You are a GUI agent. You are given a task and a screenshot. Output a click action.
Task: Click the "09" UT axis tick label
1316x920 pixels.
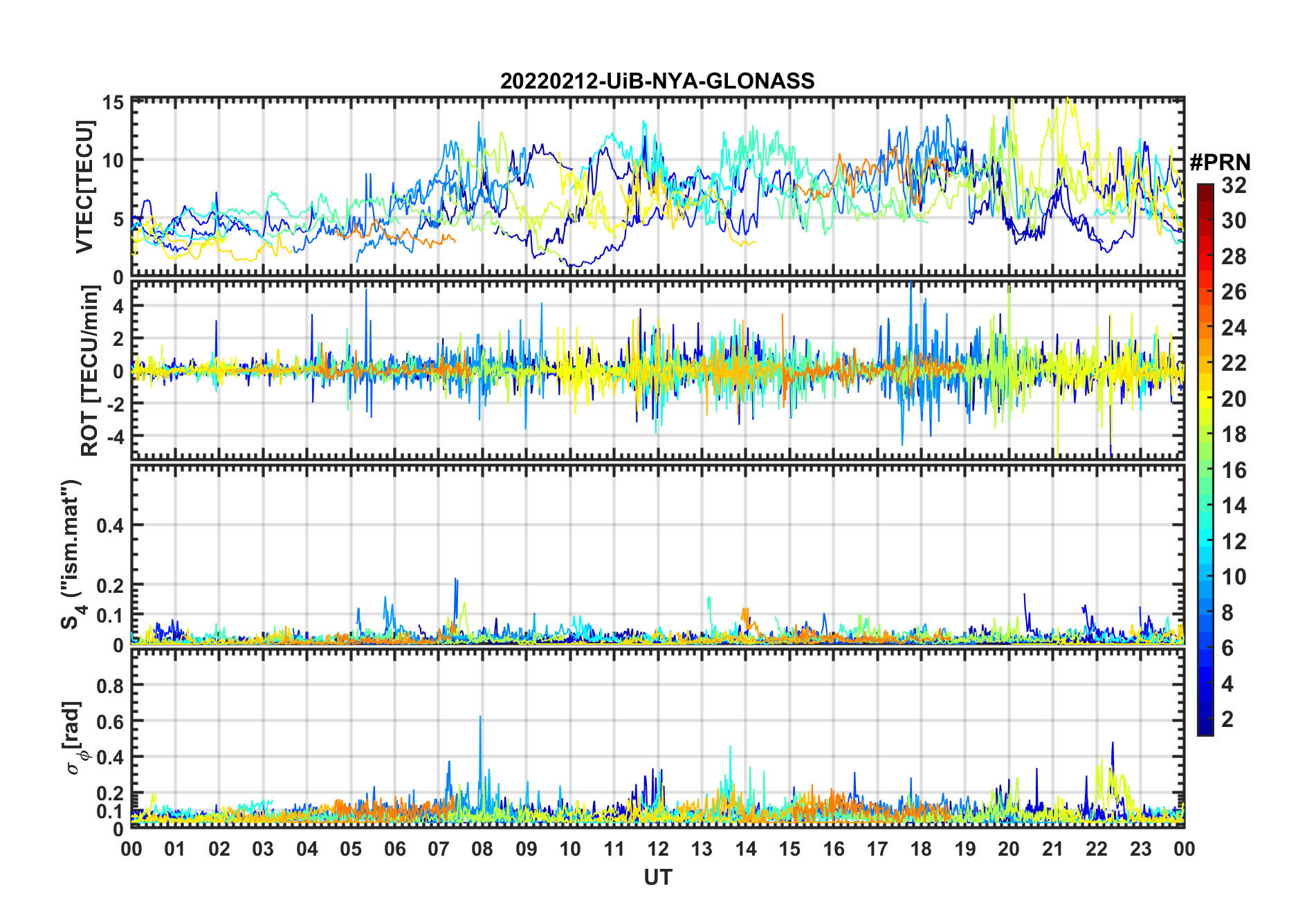[527, 849]
